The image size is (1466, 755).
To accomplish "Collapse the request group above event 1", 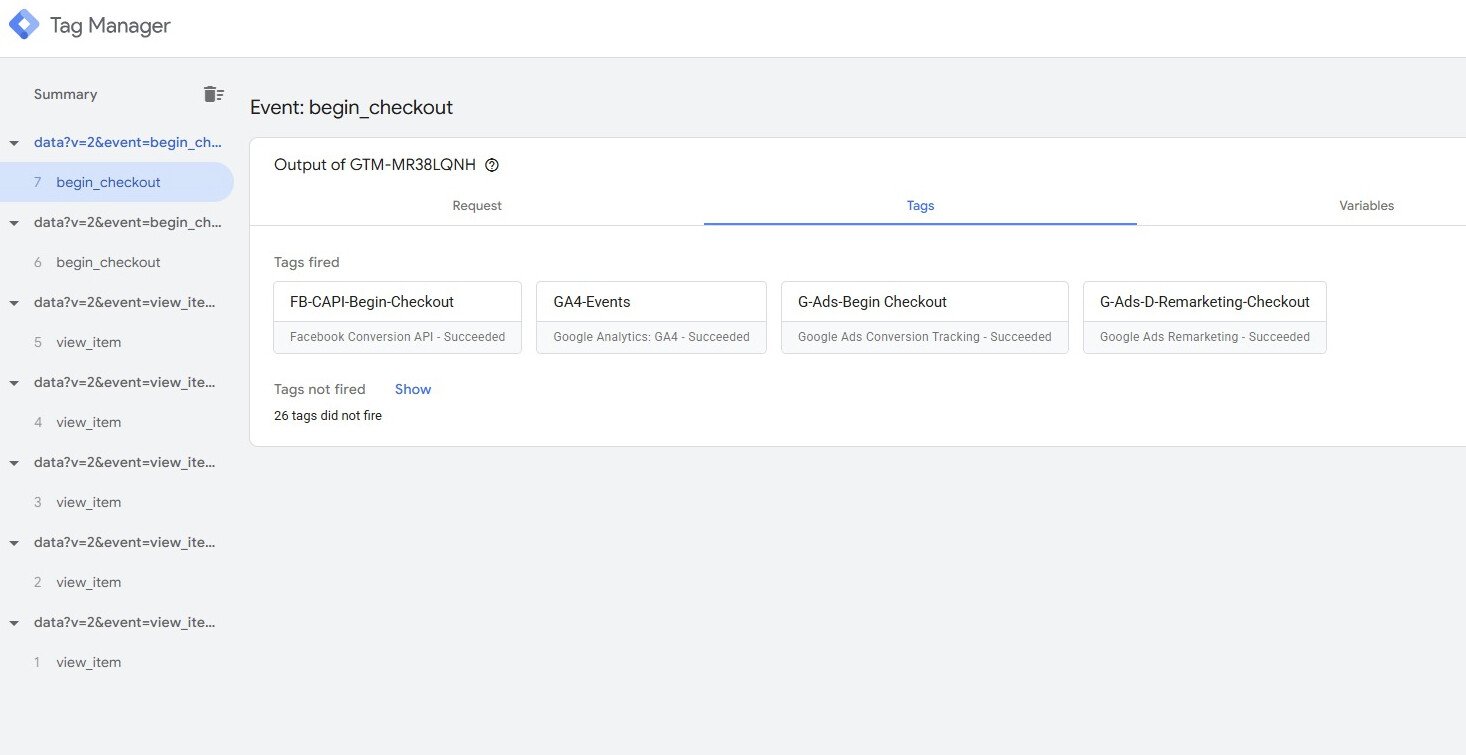I will (x=14, y=623).
